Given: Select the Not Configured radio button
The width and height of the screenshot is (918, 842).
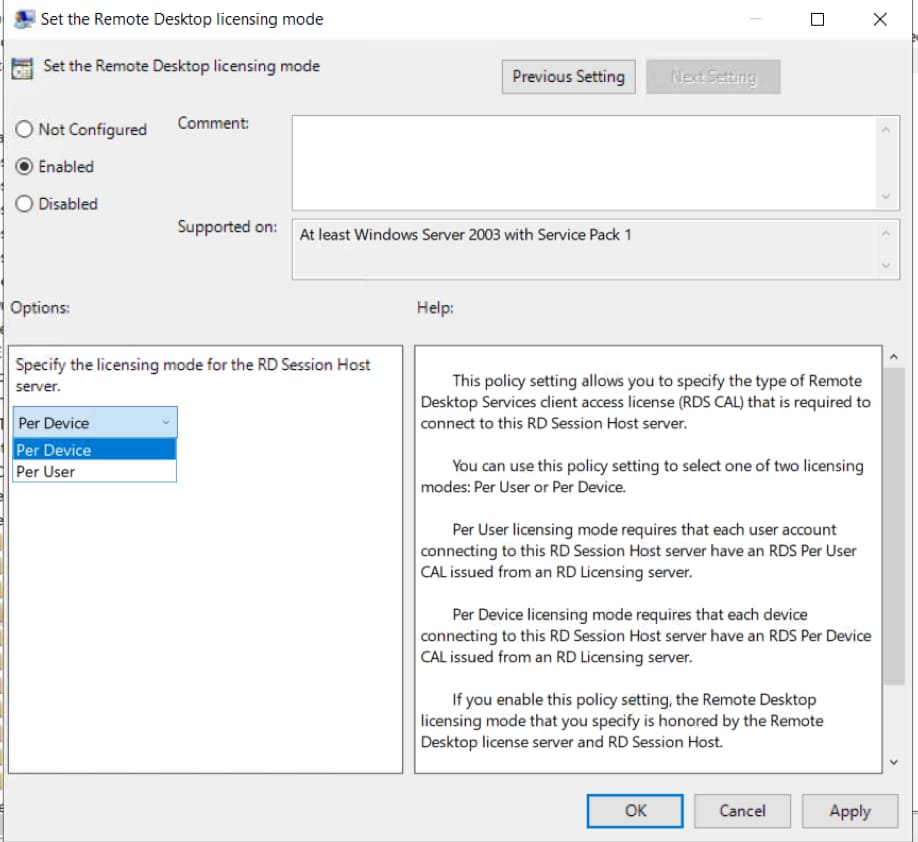Looking at the screenshot, I should (25, 130).
